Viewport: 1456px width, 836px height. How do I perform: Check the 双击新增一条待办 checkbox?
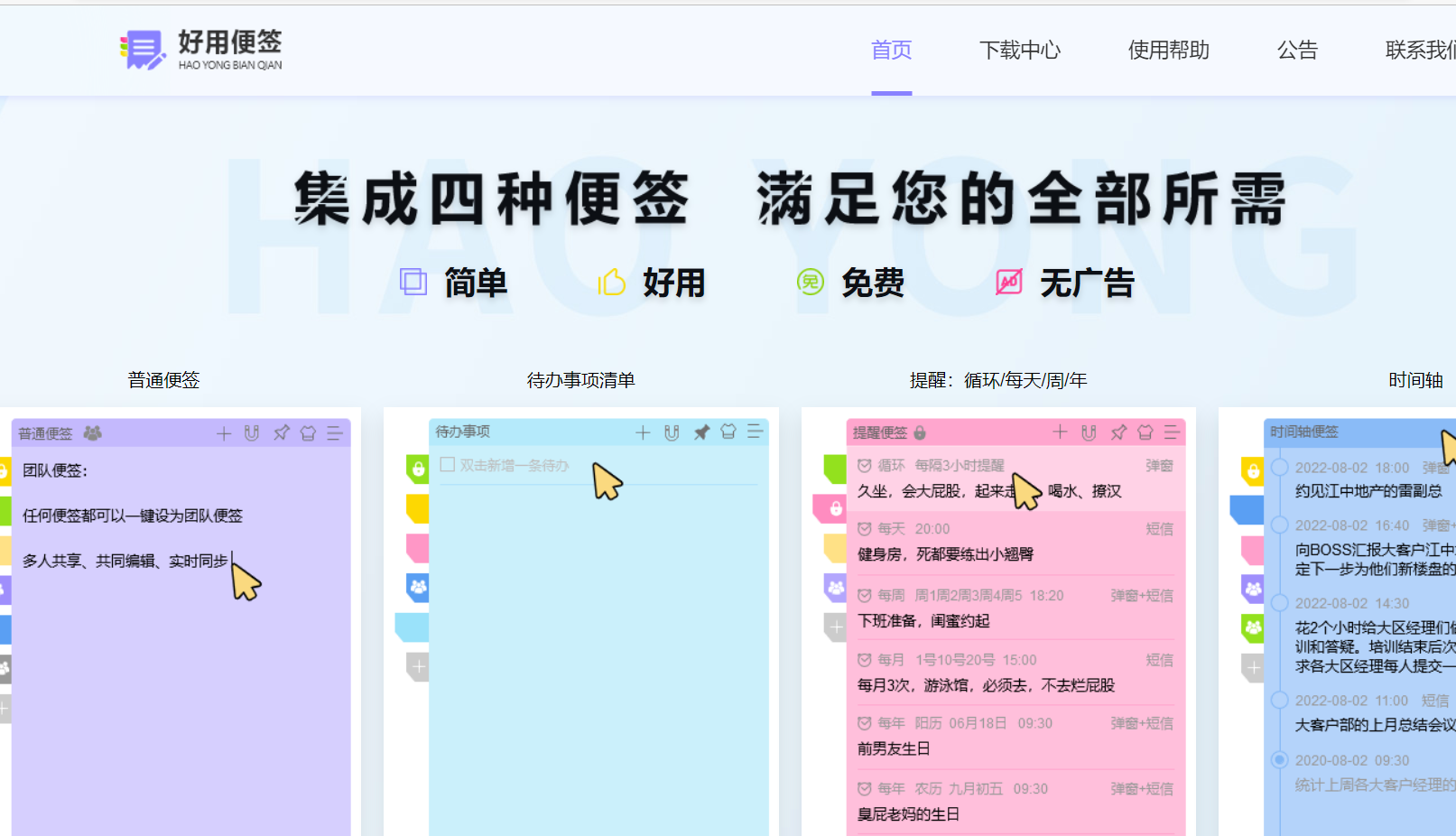tap(447, 465)
